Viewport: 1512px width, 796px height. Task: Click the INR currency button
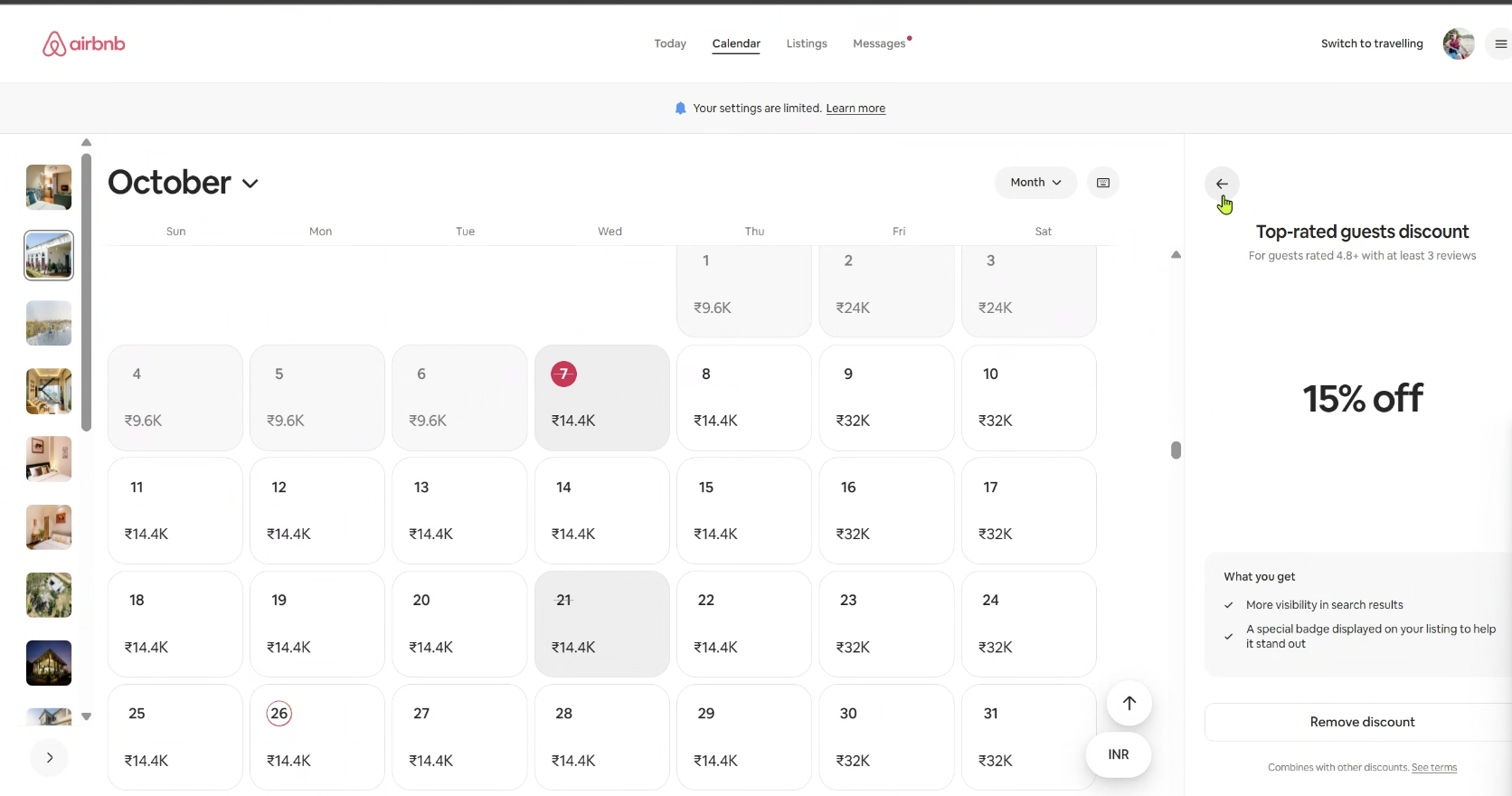1119,754
